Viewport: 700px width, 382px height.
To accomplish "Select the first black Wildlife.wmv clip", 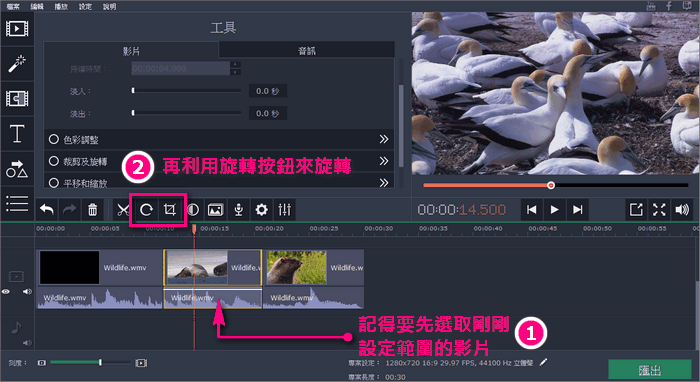I will click(x=100, y=267).
